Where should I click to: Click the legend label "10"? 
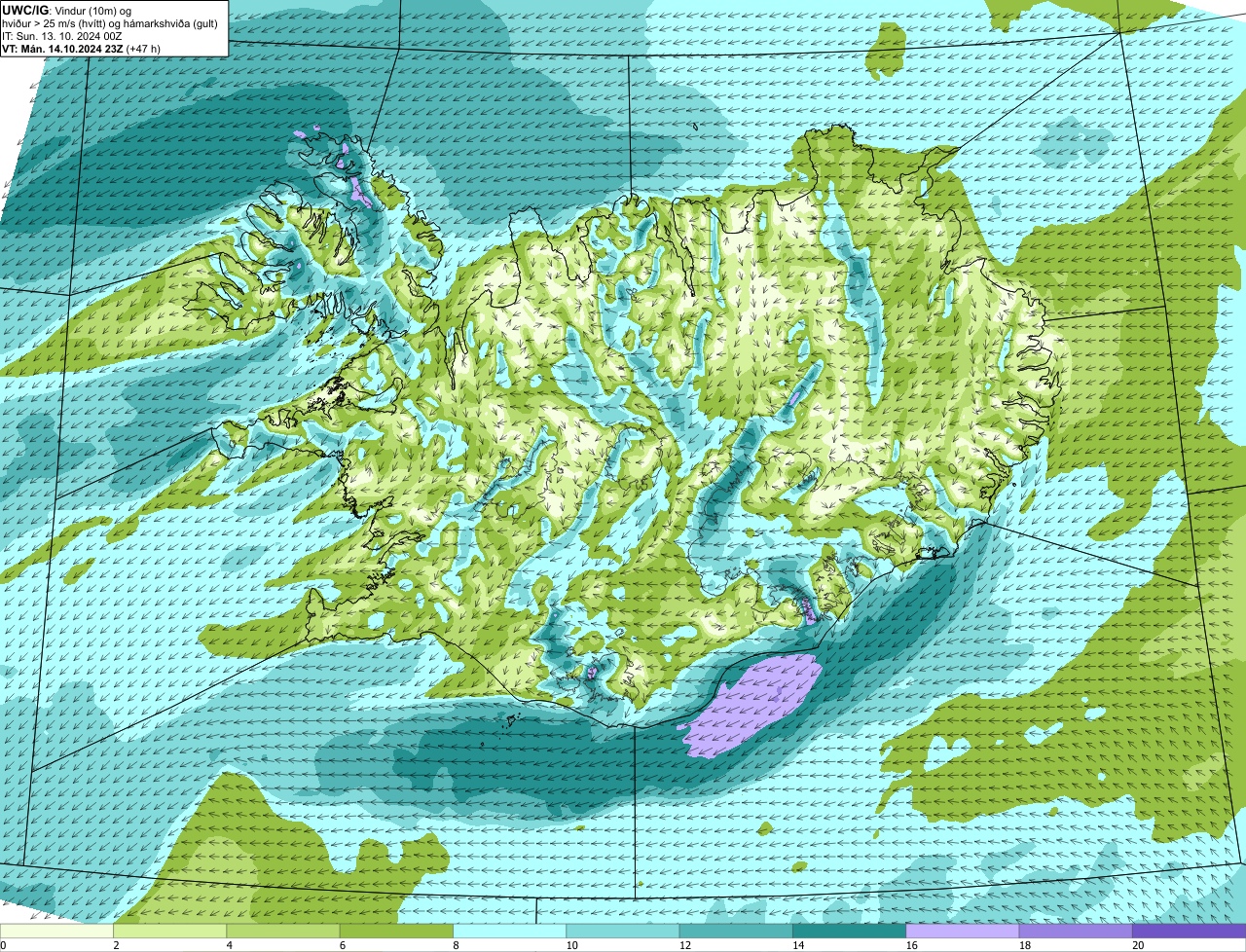tap(572, 945)
